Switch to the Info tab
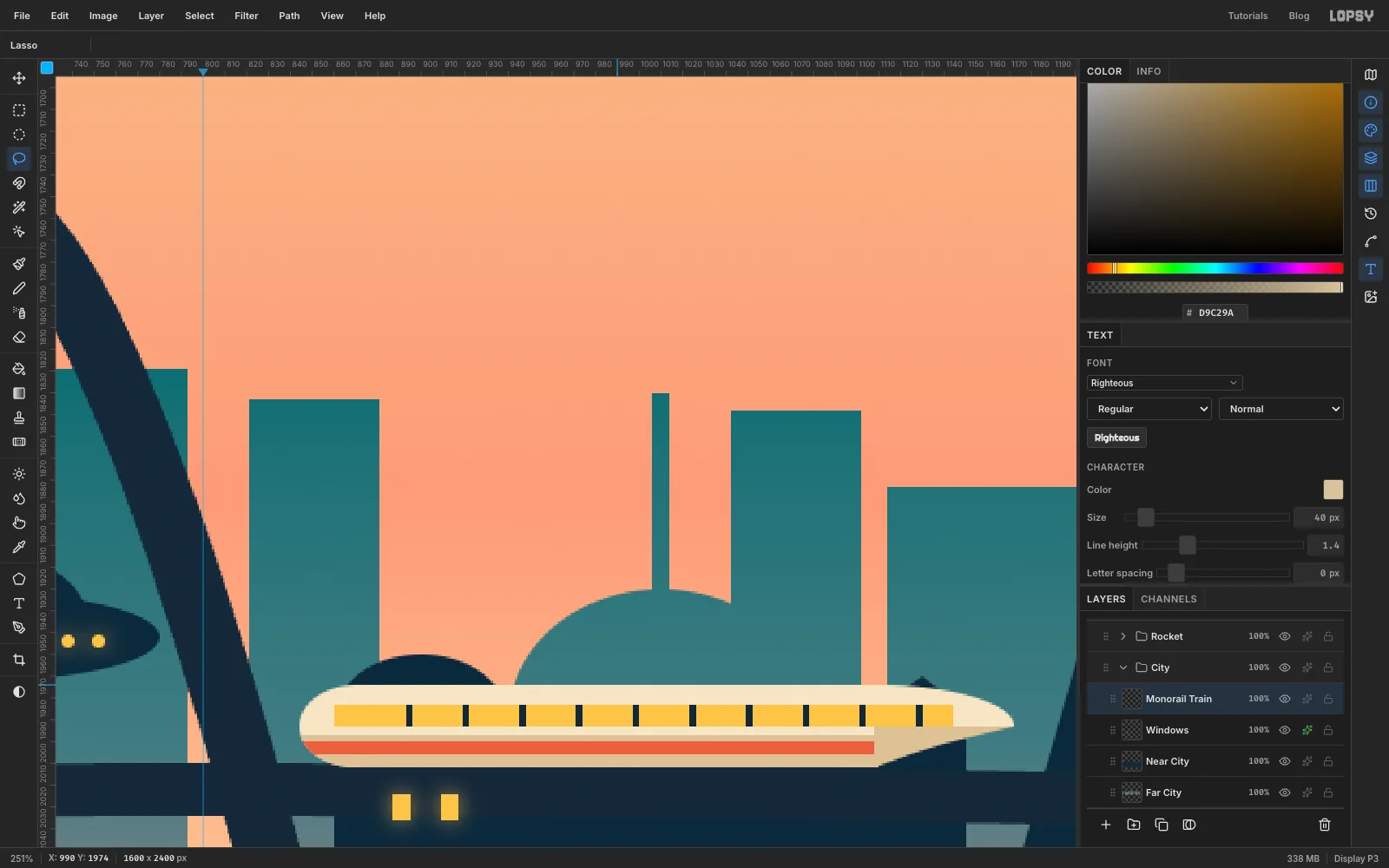Screen dimensions: 1389x868 (1149, 71)
